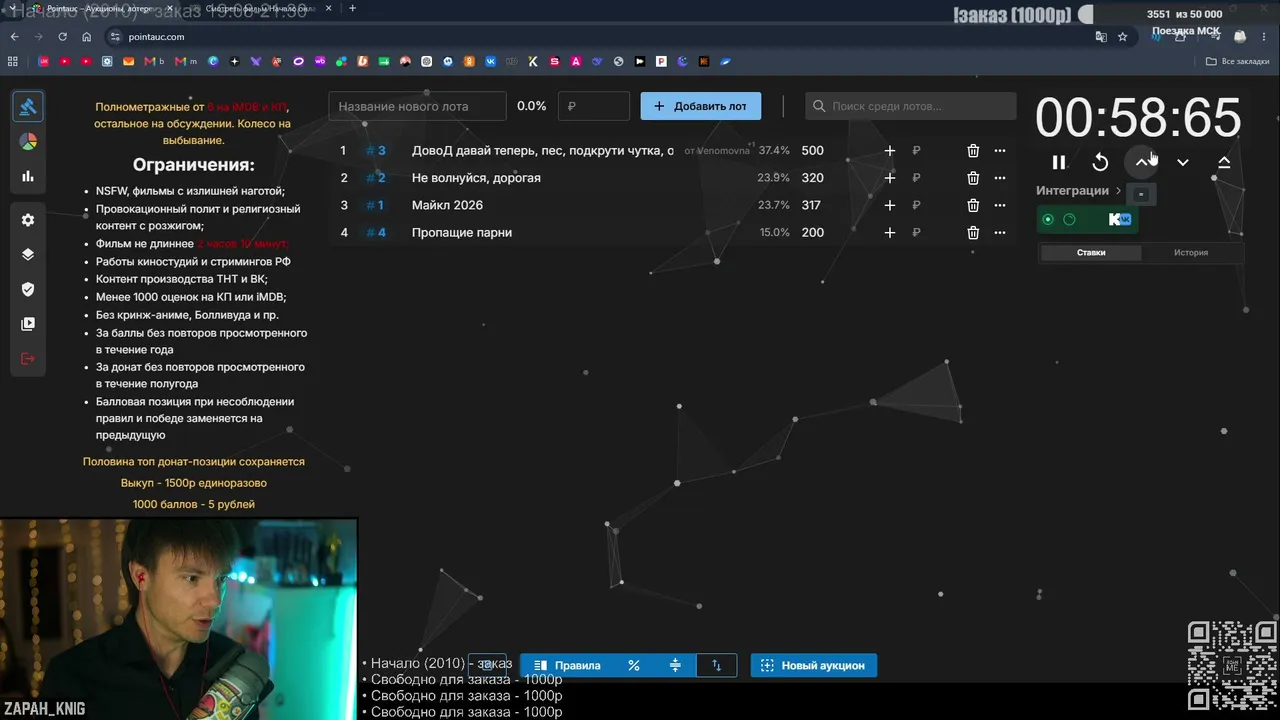Start a Новый аукцион
The width and height of the screenshot is (1280, 720).
[x=814, y=665]
